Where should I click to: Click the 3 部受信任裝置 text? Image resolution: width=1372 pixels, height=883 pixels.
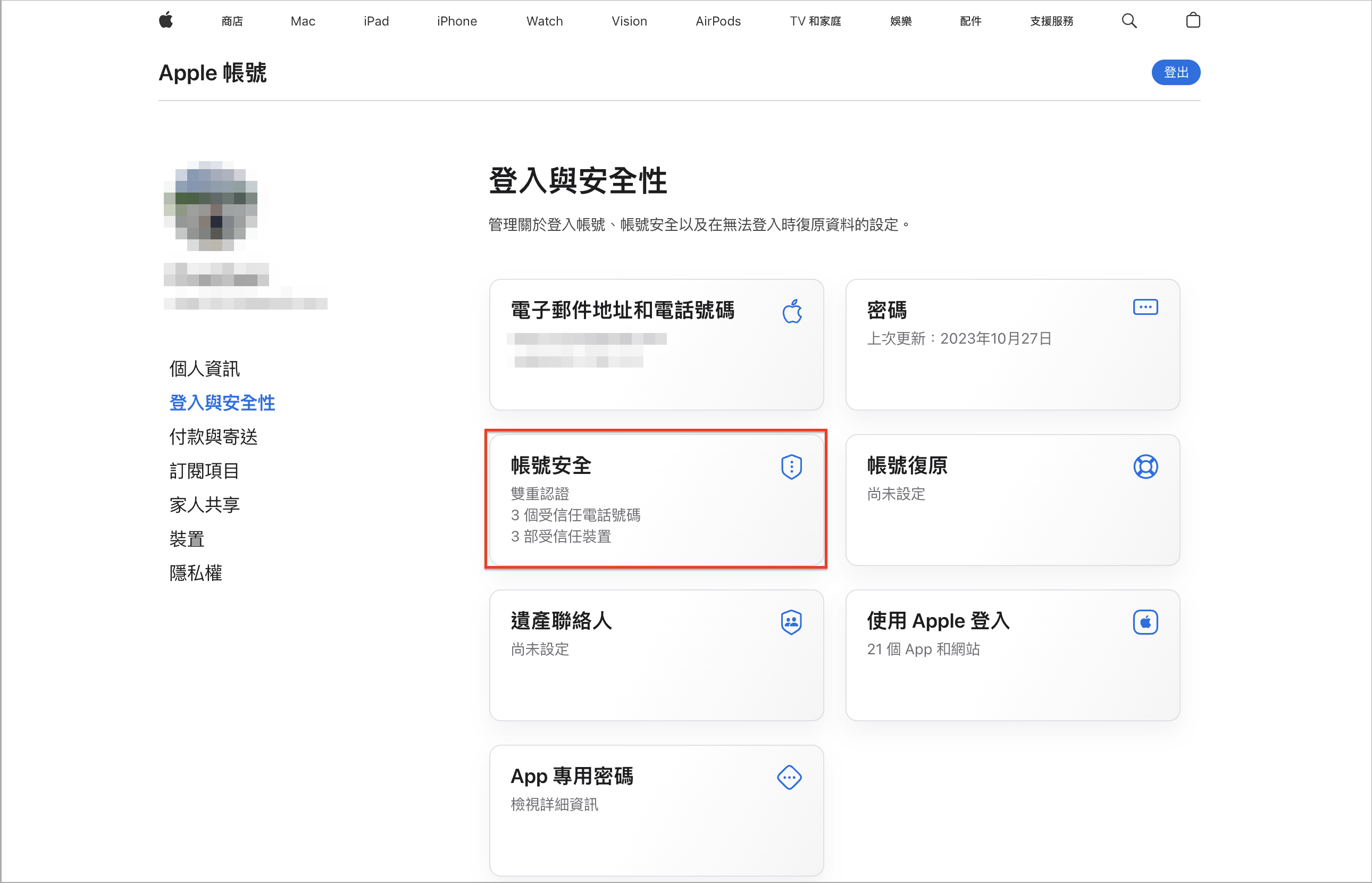pyautogui.click(x=561, y=537)
